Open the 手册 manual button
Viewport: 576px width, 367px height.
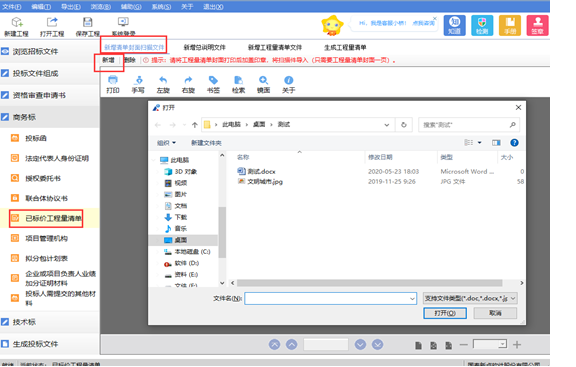click(510, 25)
